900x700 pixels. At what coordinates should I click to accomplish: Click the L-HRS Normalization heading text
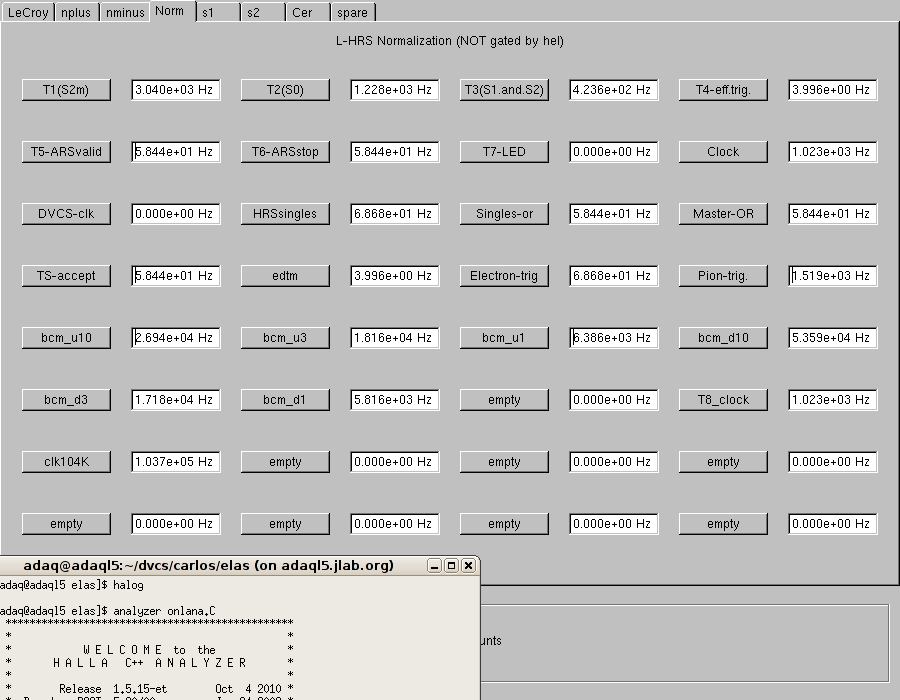[x=449, y=41]
